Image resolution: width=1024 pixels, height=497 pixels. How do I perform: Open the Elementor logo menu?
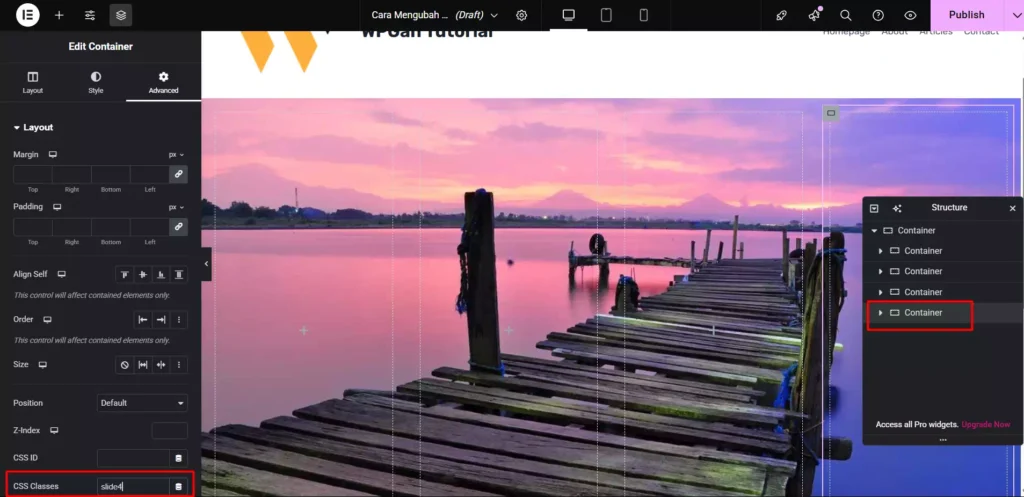click(27, 14)
